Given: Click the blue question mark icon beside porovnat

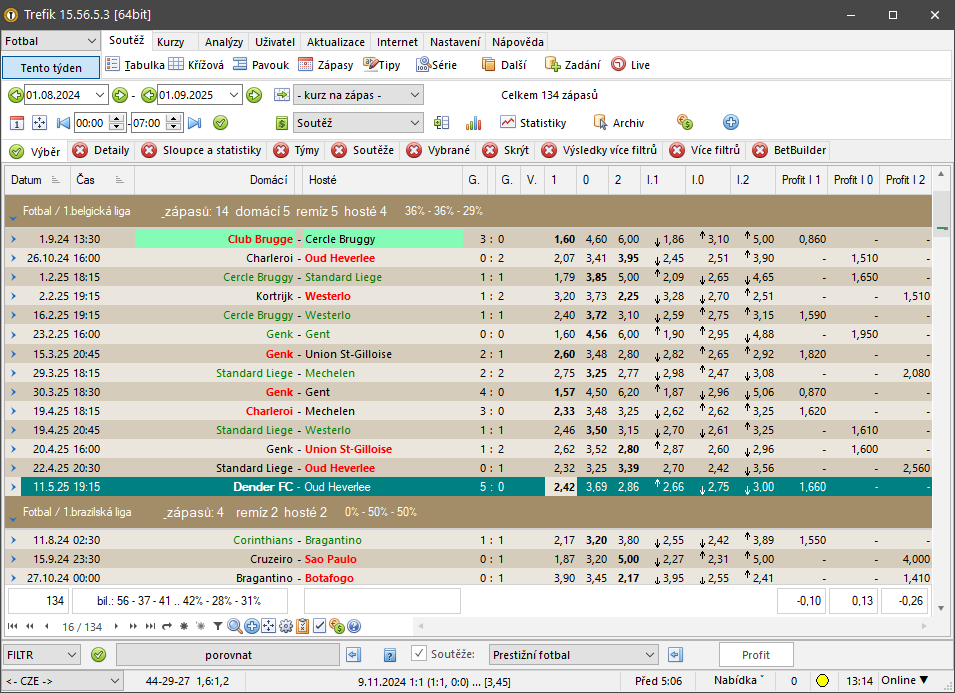Looking at the screenshot, I should tap(390, 655).
